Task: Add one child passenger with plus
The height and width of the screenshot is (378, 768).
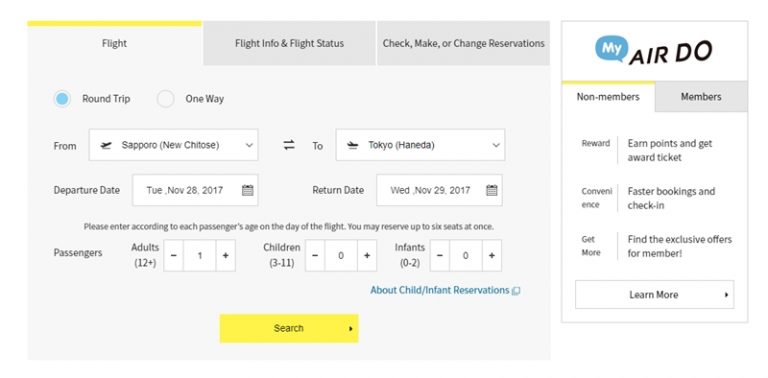Action: tap(367, 255)
